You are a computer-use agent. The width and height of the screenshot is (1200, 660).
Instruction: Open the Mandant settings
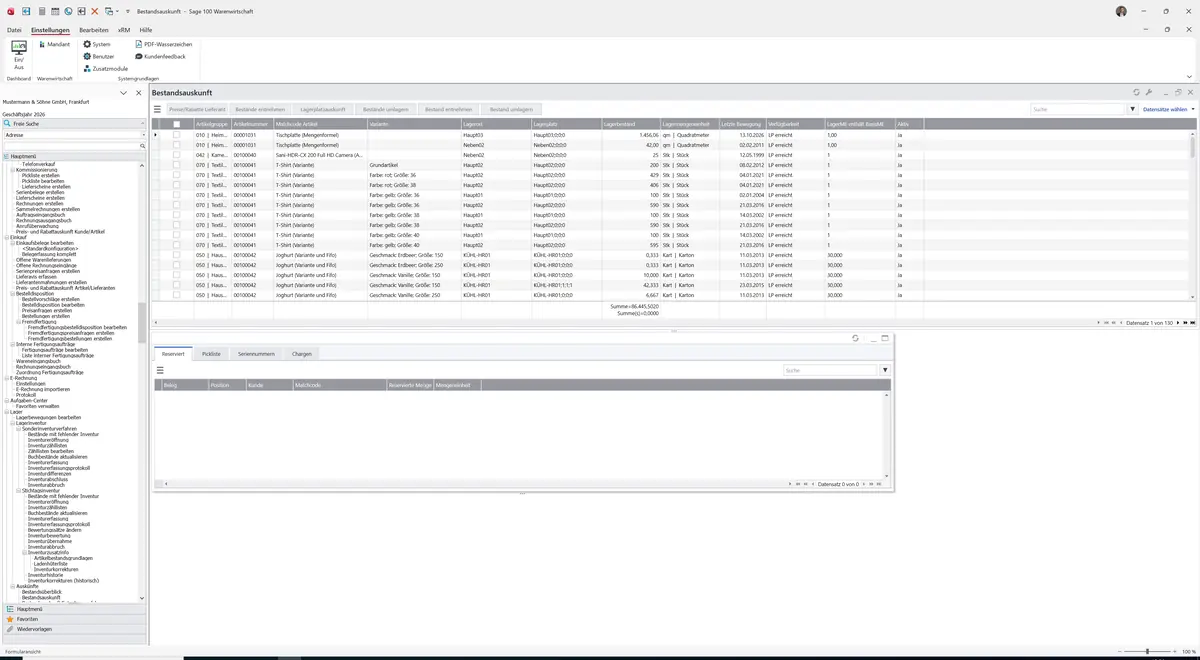54,44
